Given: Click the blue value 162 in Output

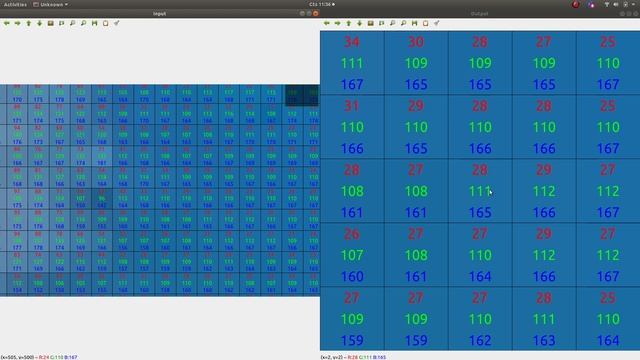Looking at the screenshot, I should pos(480,340).
